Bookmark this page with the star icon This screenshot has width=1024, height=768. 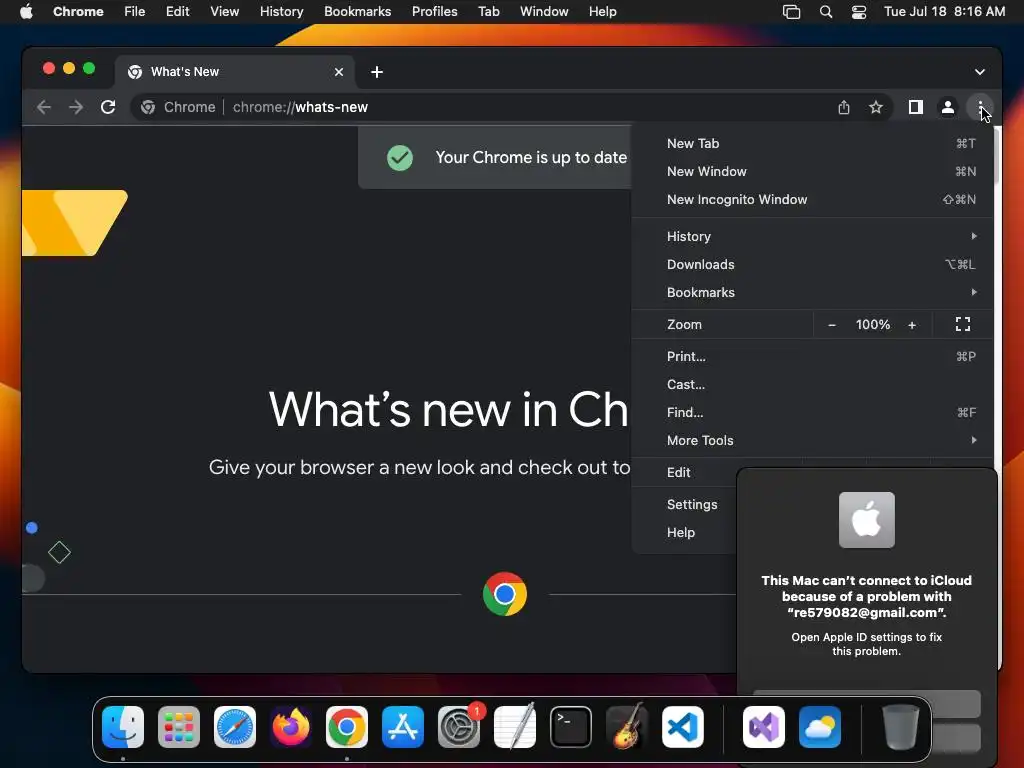tap(876, 107)
